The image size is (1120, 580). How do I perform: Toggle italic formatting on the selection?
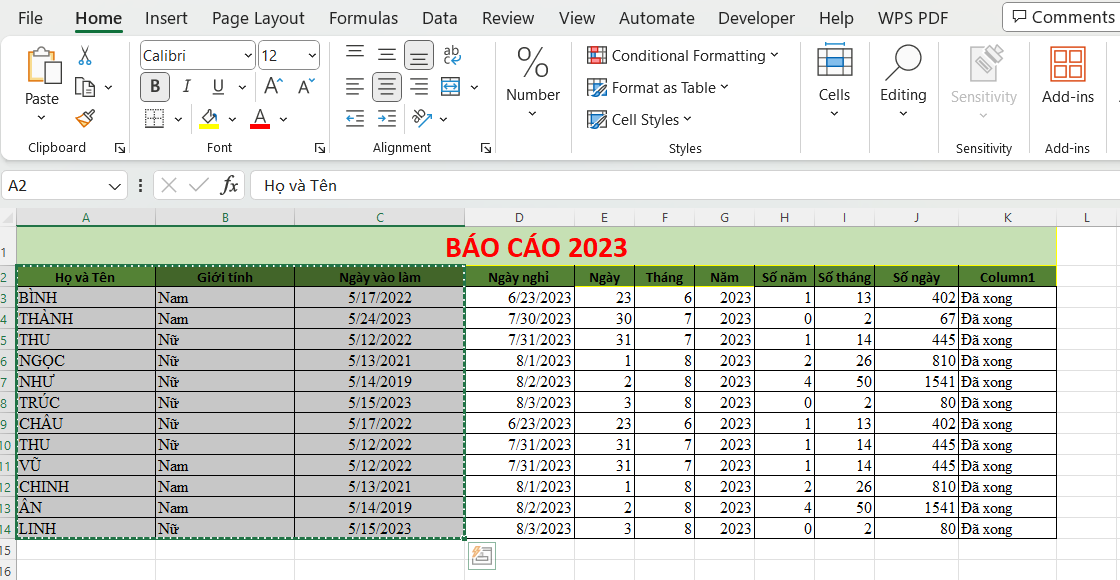[186, 87]
